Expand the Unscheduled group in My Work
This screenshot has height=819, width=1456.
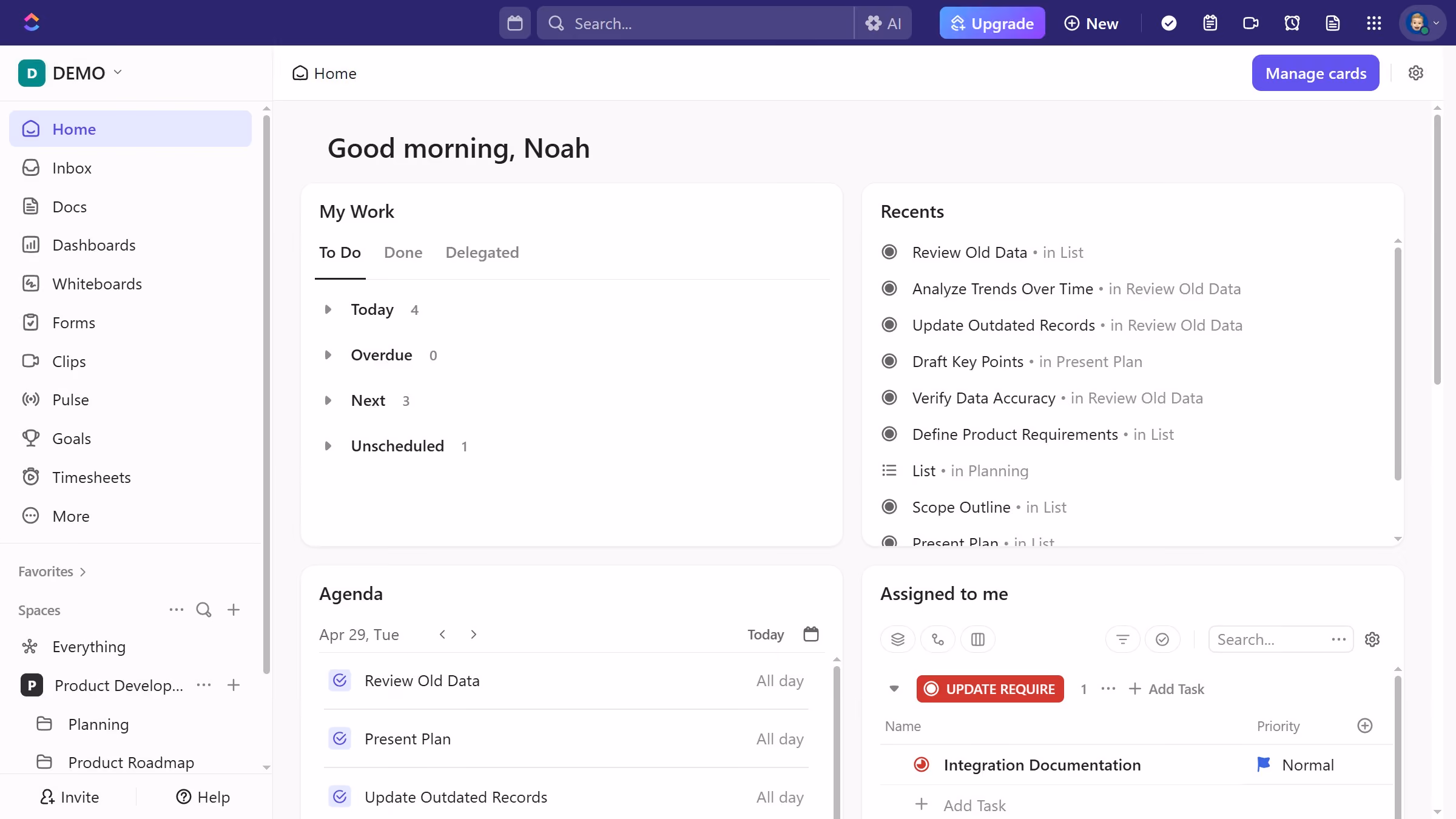click(328, 446)
